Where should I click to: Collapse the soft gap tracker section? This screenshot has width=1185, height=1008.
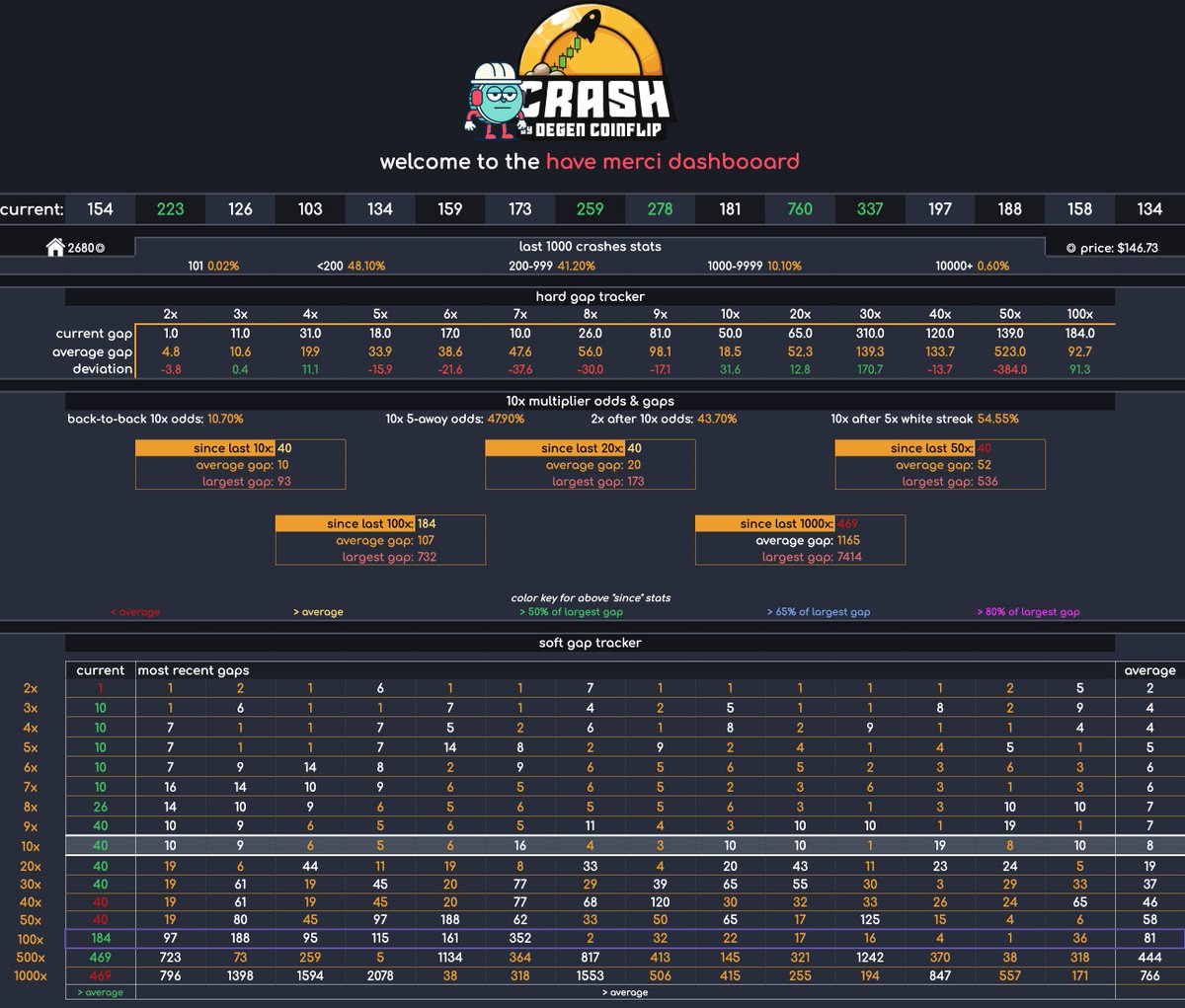pyautogui.click(x=592, y=643)
